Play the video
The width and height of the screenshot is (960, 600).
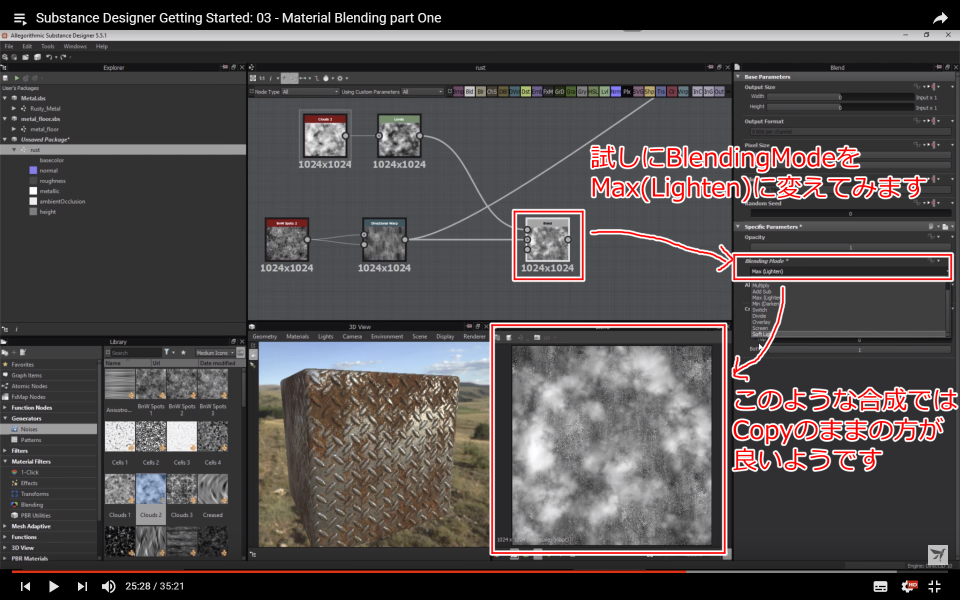(53, 586)
